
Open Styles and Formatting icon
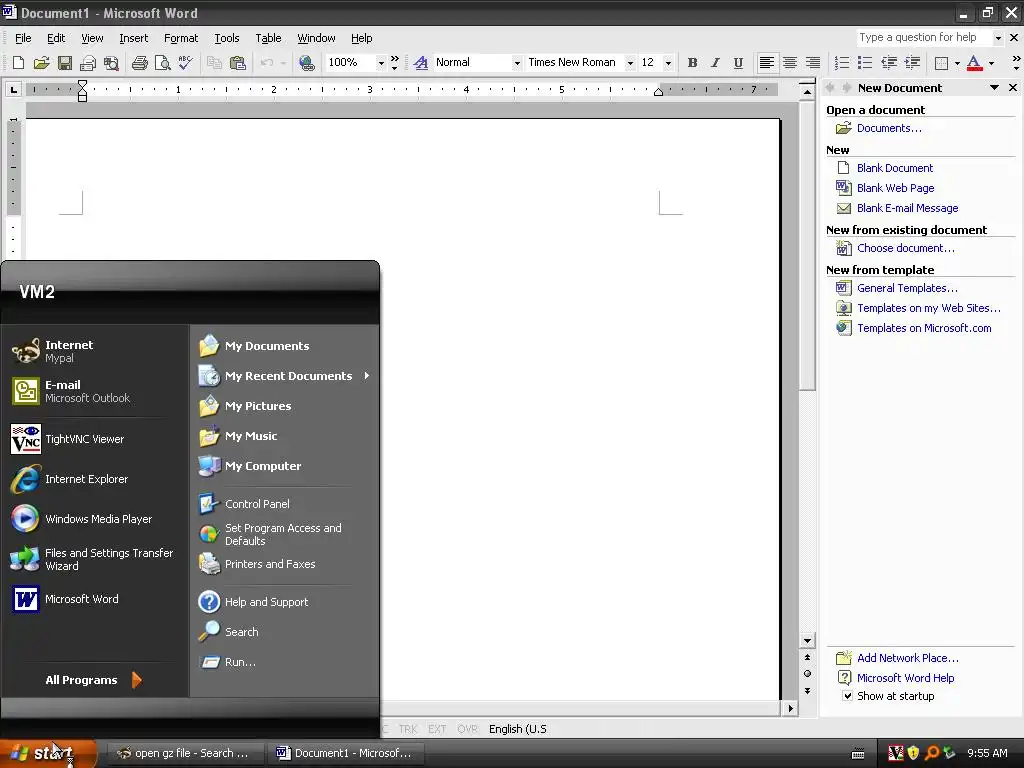[x=421, y=63]
